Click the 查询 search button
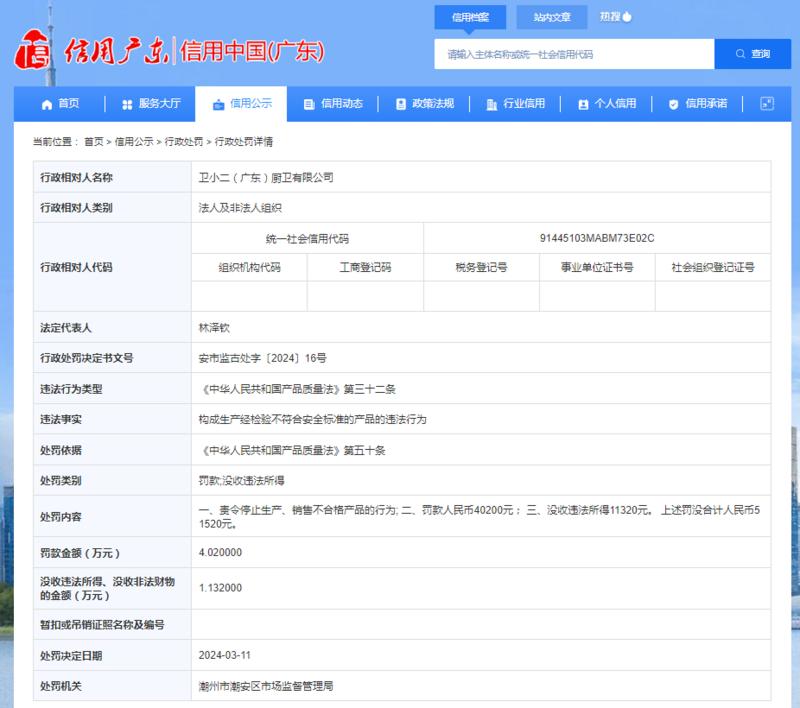 tap(753, 54)
